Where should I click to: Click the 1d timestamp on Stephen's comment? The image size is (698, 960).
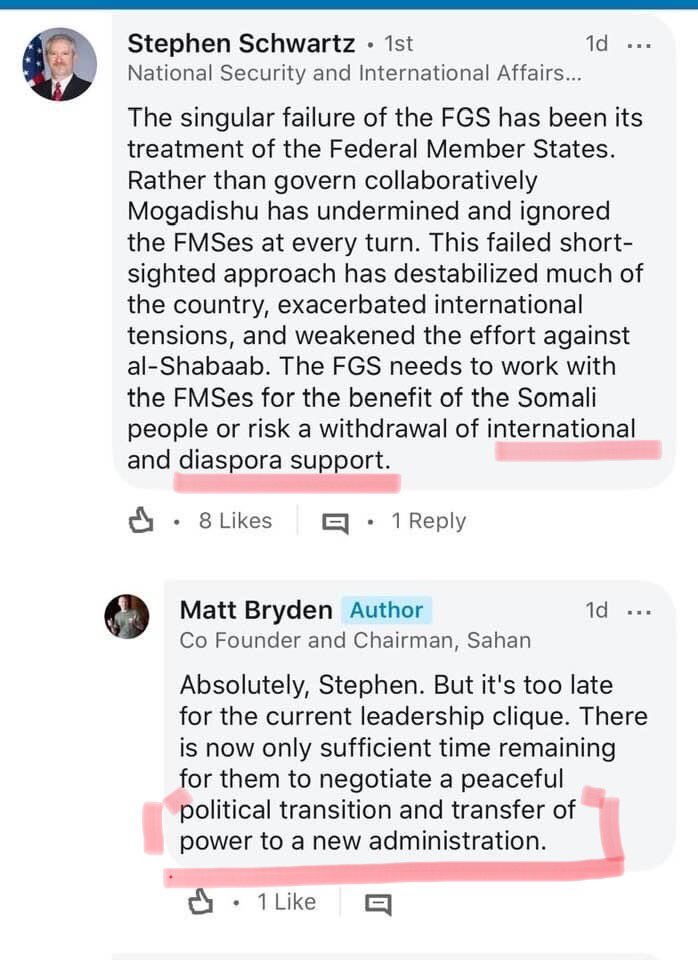pyautogui.click(x=596, y=45)
